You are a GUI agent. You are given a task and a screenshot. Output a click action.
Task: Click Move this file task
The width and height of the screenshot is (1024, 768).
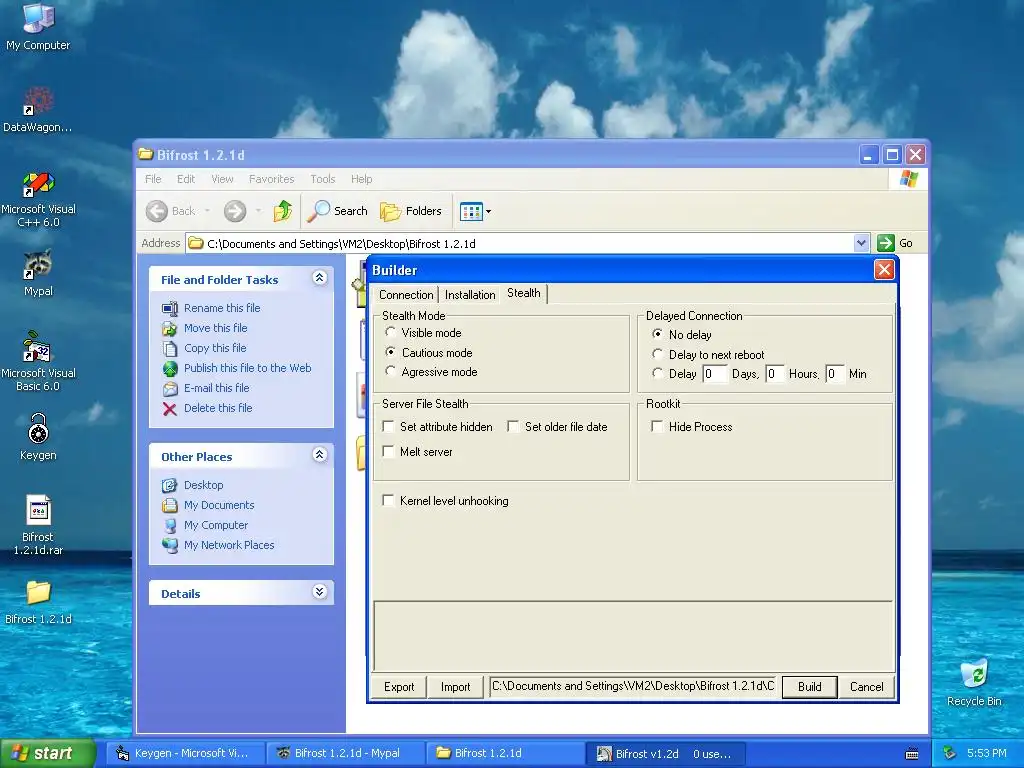pyautogui.click(x=216, y=328)
